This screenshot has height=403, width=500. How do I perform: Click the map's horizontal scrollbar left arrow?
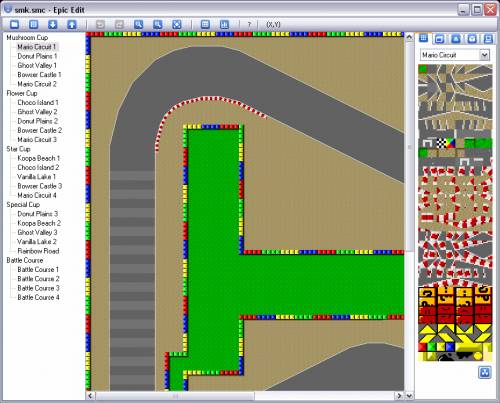(x=90, y=396)
